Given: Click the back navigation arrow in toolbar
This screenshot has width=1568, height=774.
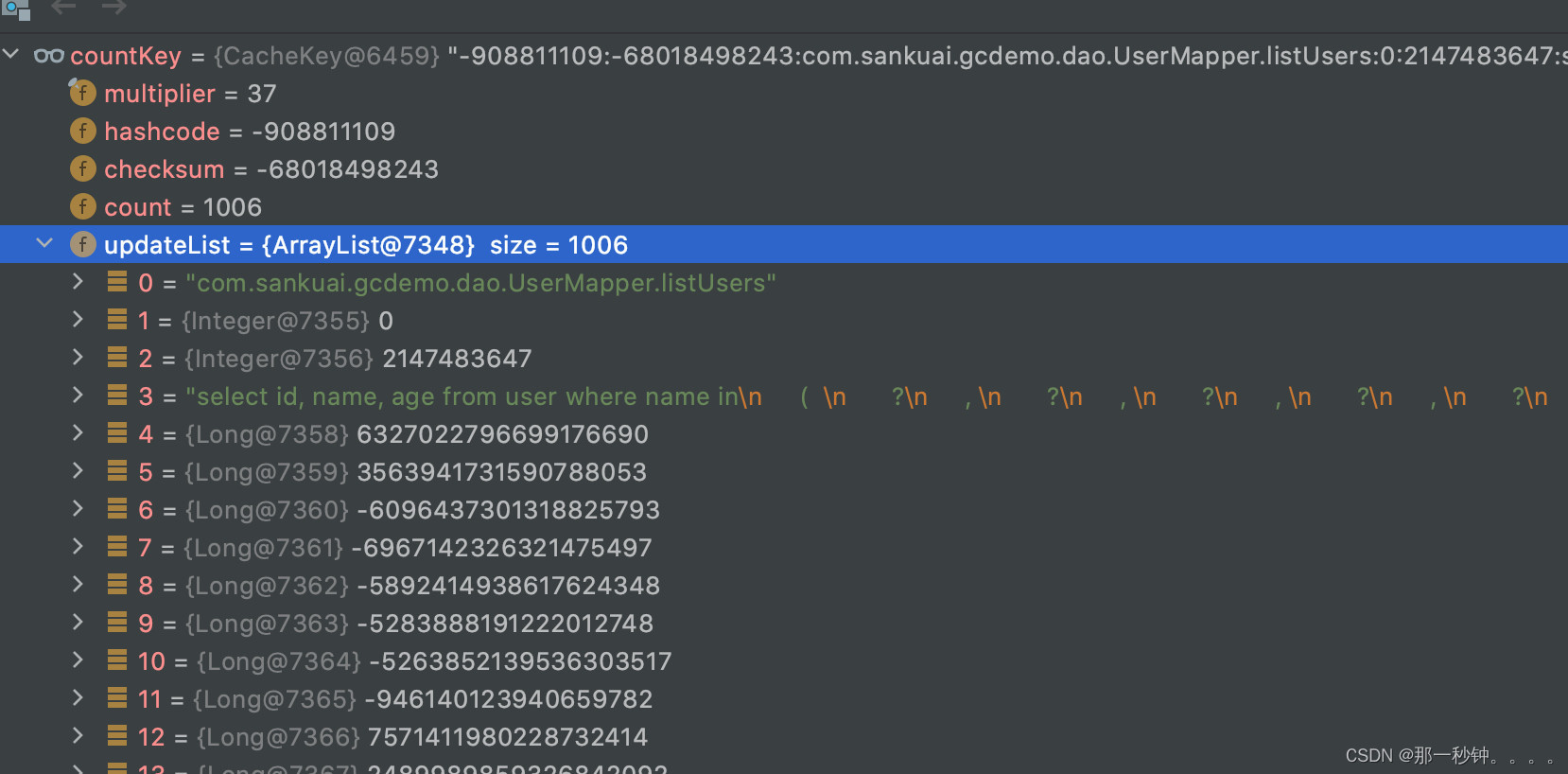Looking at the screenshot, I should tap(63, 8).
